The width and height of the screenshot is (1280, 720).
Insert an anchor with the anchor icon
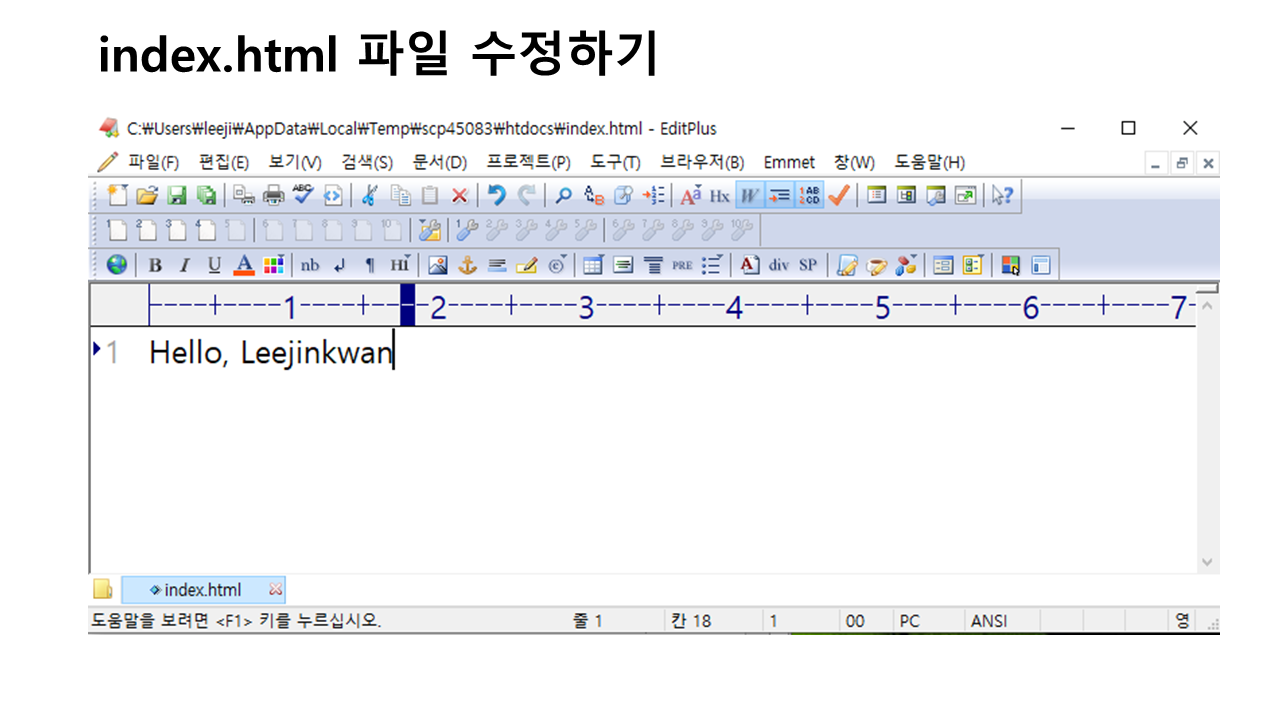467,265
